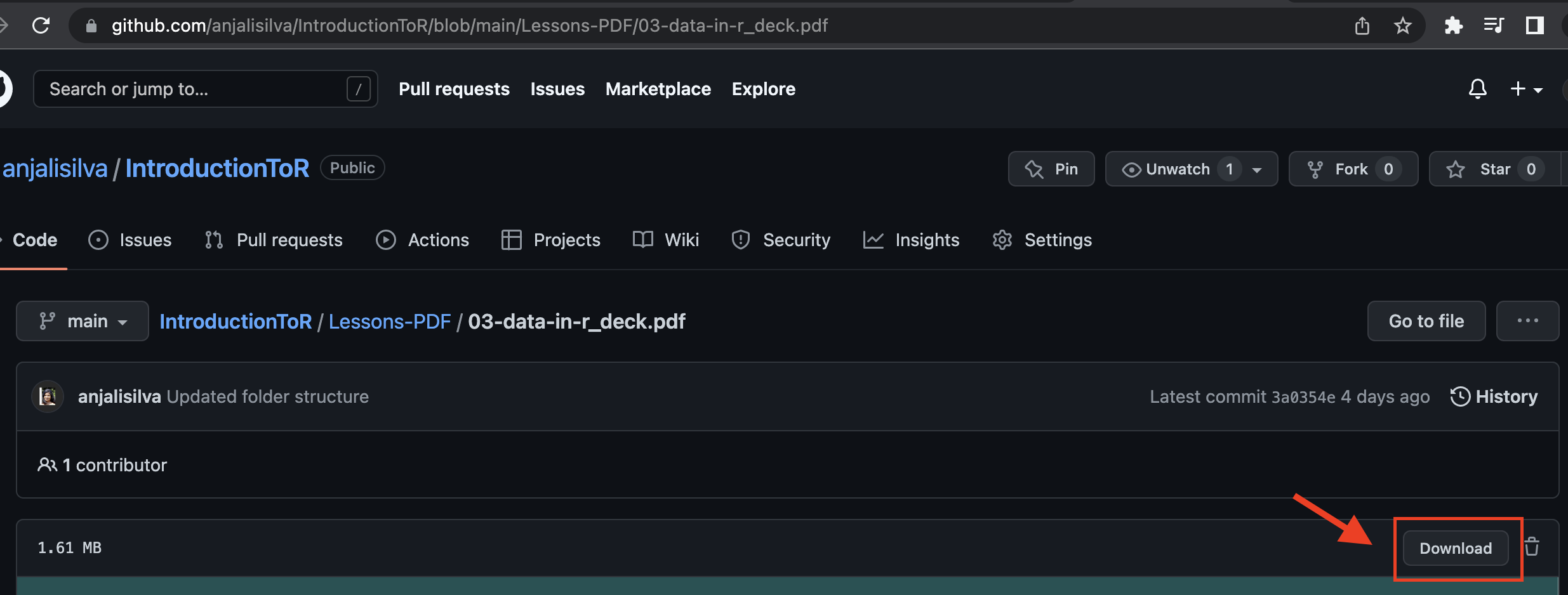Image resolution: width=1568 pixels, height=595 pixels.
Task: Reload the page with browser refresh icon
Action: tap(41, 25)
